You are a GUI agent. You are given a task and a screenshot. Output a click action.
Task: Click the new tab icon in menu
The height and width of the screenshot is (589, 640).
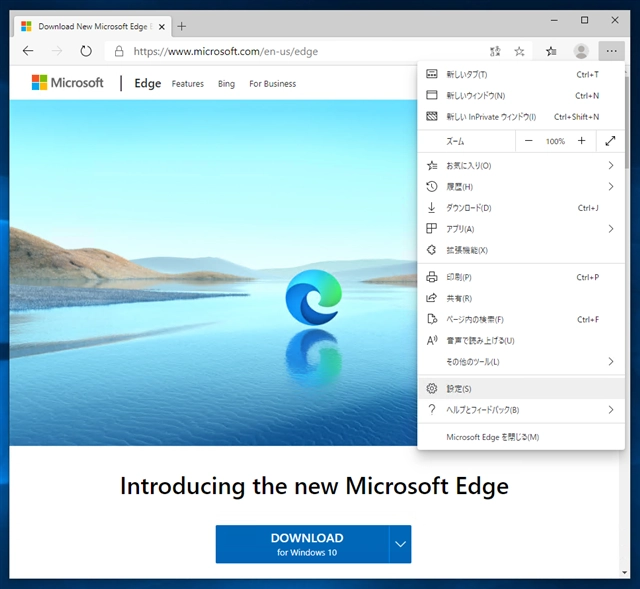click(x=431, y=74)
